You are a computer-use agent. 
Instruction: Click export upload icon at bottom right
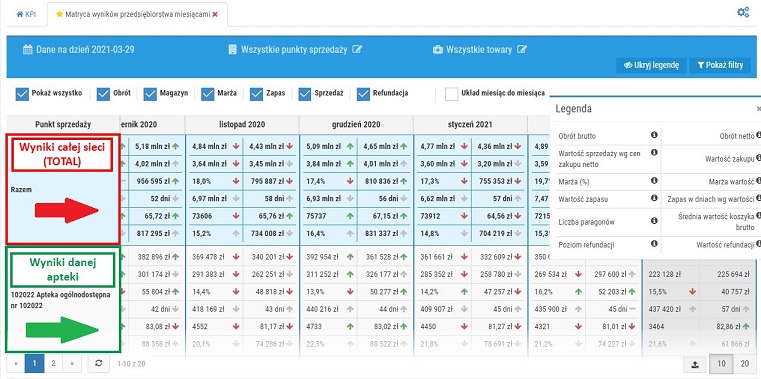(x=695, y=363)
